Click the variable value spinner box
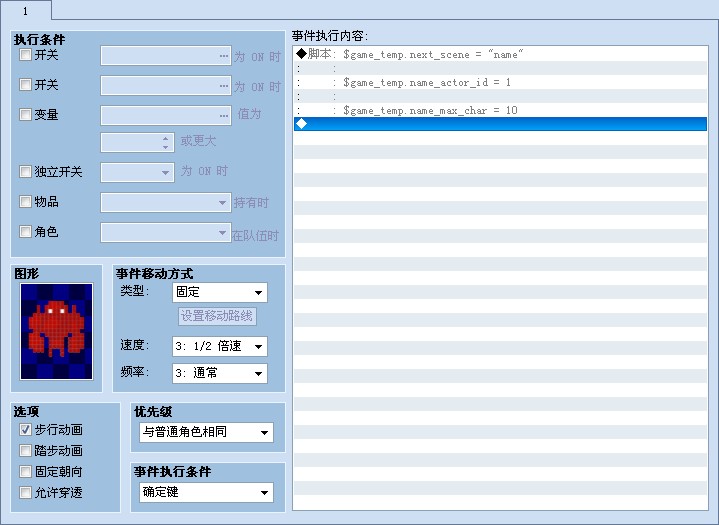Image resolution: width=719 pixels, height=525 pixels. pyautogui.click(x=137, y=143)
